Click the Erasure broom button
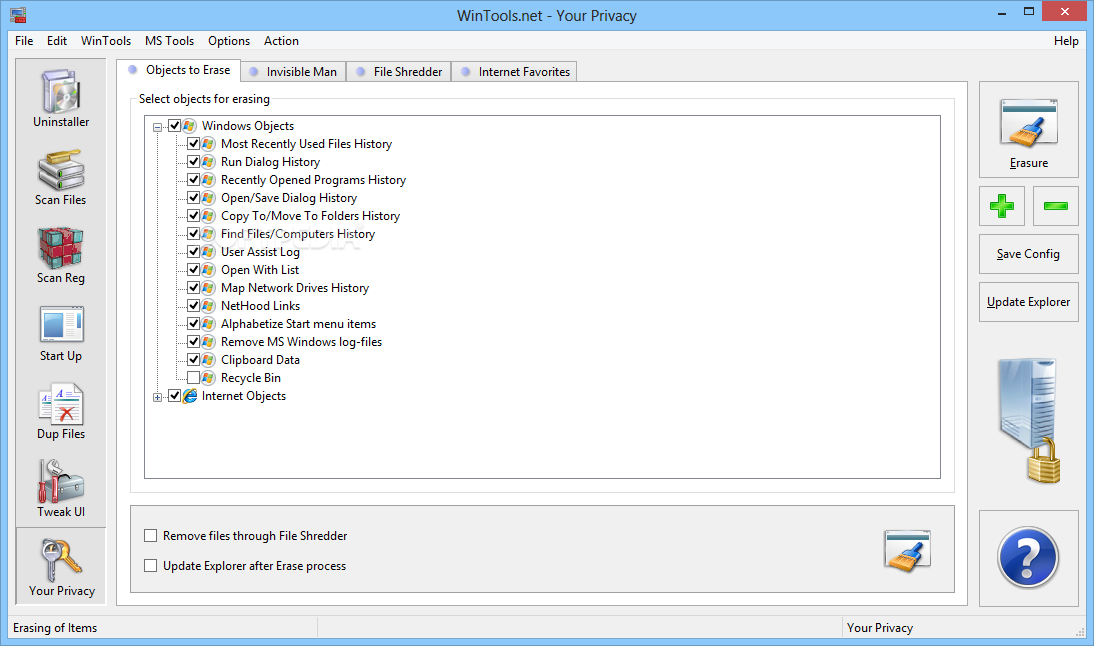Viewport: 1094px width, 646px height. pos(1028,130)
